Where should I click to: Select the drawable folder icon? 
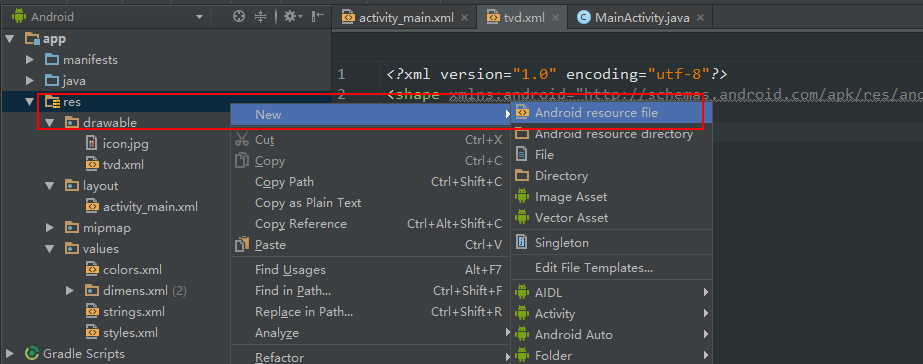pyautogui.click(x=72, y=123)
